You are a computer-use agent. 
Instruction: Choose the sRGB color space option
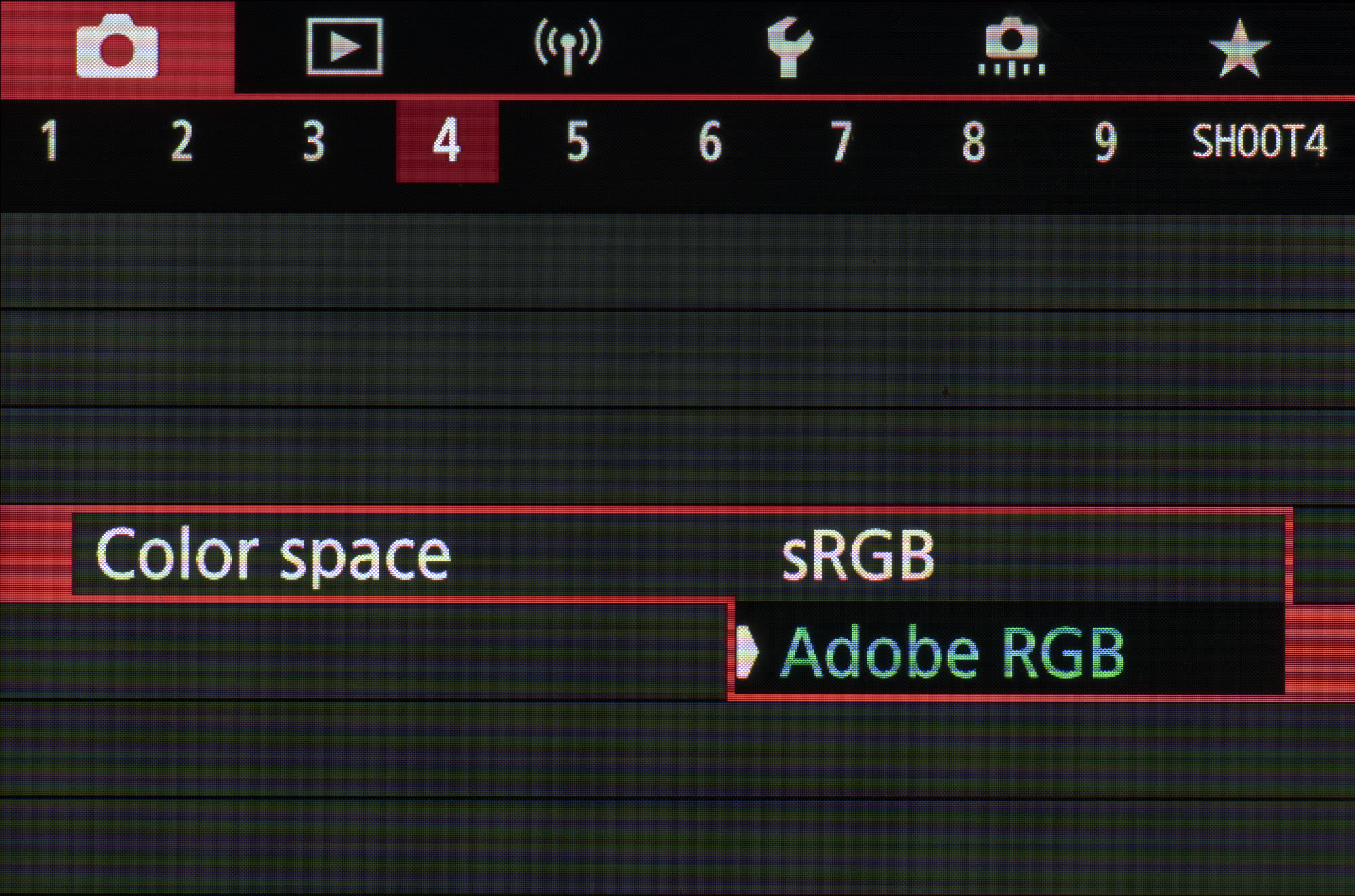pyautogui.click(x=858, y=556)
